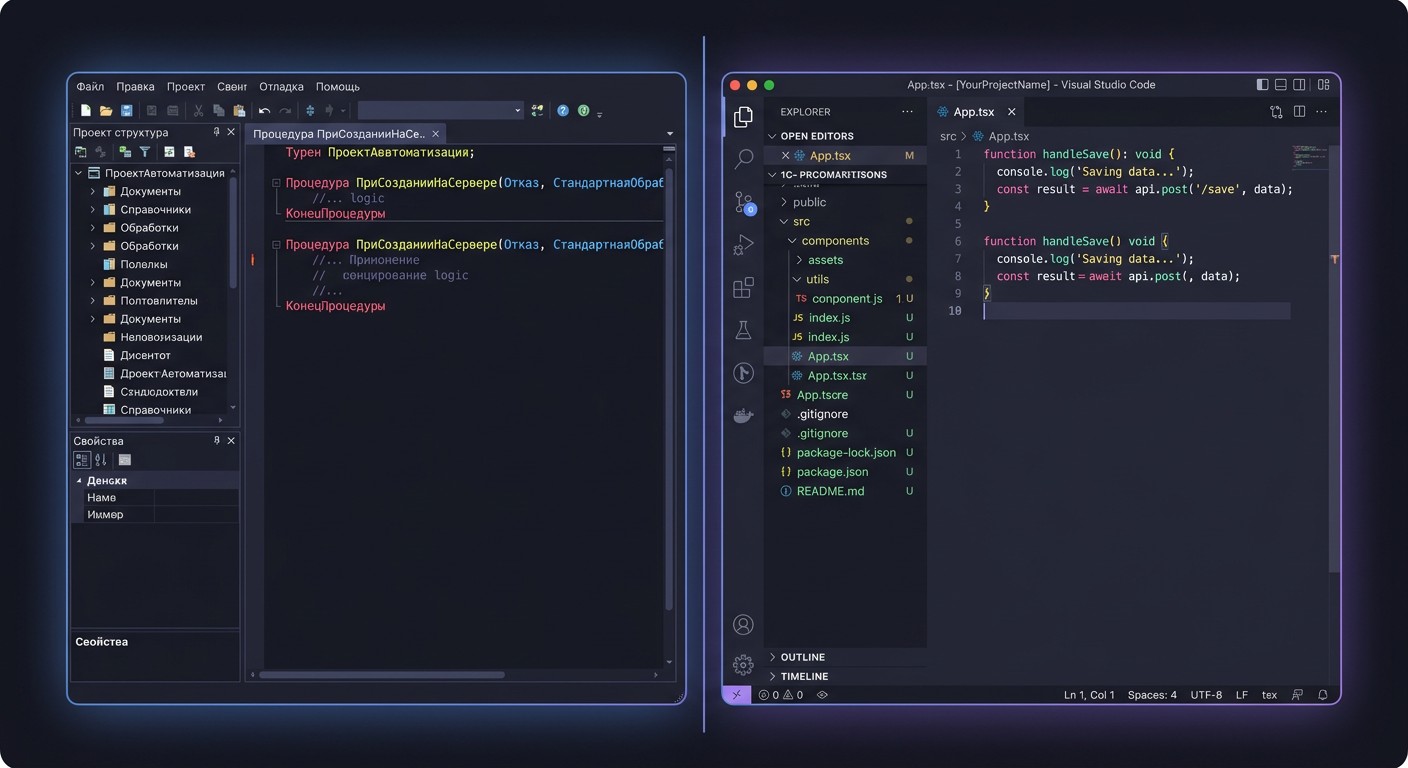Image resolution: width=1408 pixels, height=768 pixels.
Task: Collapse the src folder in Explorer
Action: [x=784, y=221]
